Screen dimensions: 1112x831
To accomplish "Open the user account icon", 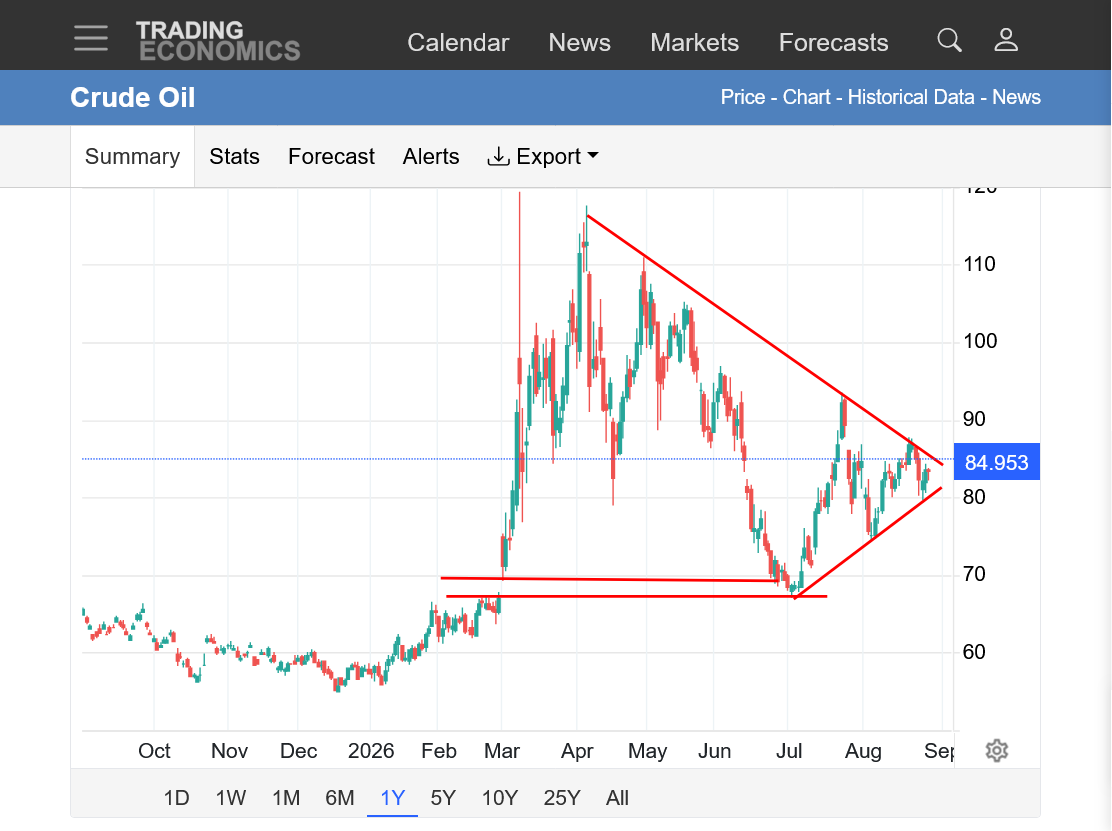I will pyautogui.click(x=1006, y=40).
